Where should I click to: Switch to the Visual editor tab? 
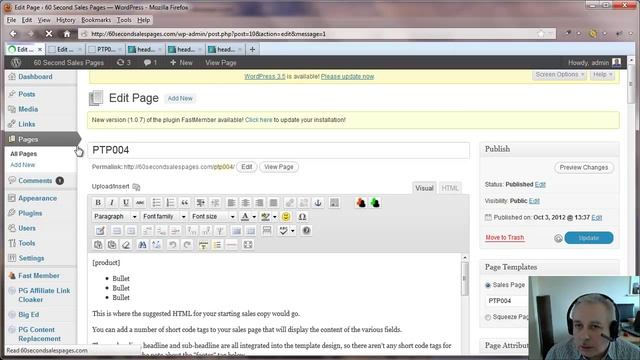(x=424, y=188)
